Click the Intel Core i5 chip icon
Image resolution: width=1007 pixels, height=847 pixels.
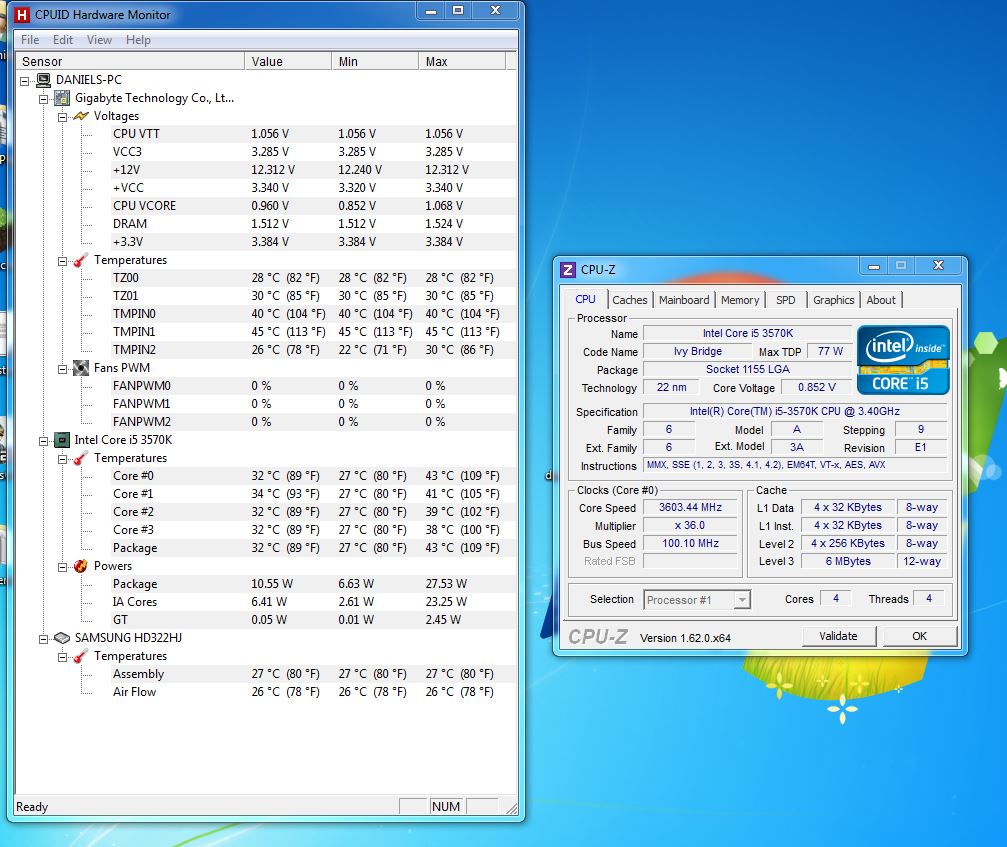click(62, 440)
